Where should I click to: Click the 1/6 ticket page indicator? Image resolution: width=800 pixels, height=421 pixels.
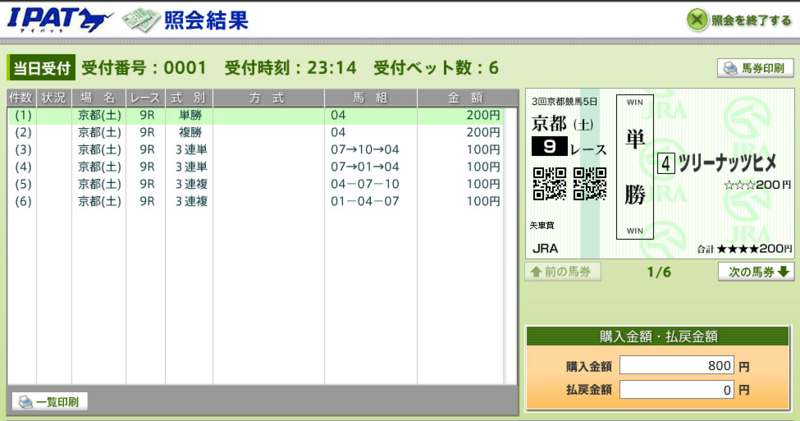659,272
